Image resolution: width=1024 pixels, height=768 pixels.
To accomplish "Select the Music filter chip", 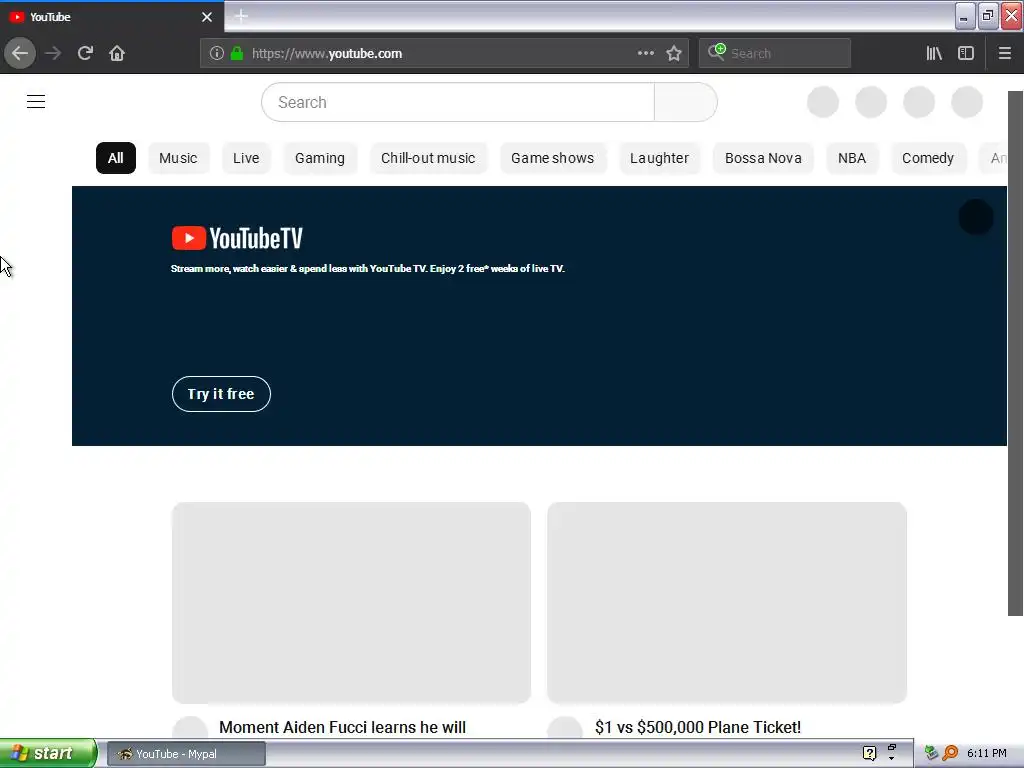I will (178, 158).
